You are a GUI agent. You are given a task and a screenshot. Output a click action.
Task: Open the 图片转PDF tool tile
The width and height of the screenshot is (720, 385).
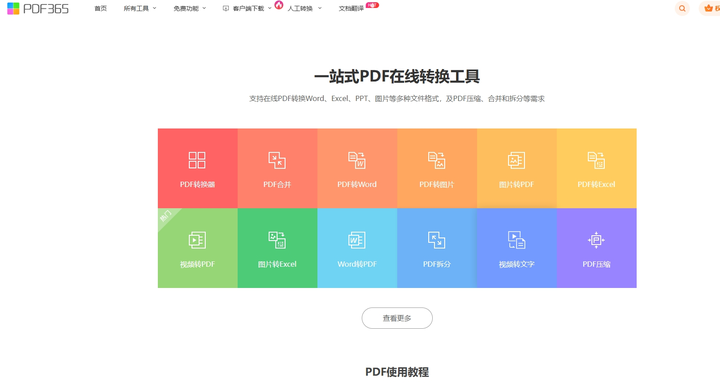coord(517,168)
